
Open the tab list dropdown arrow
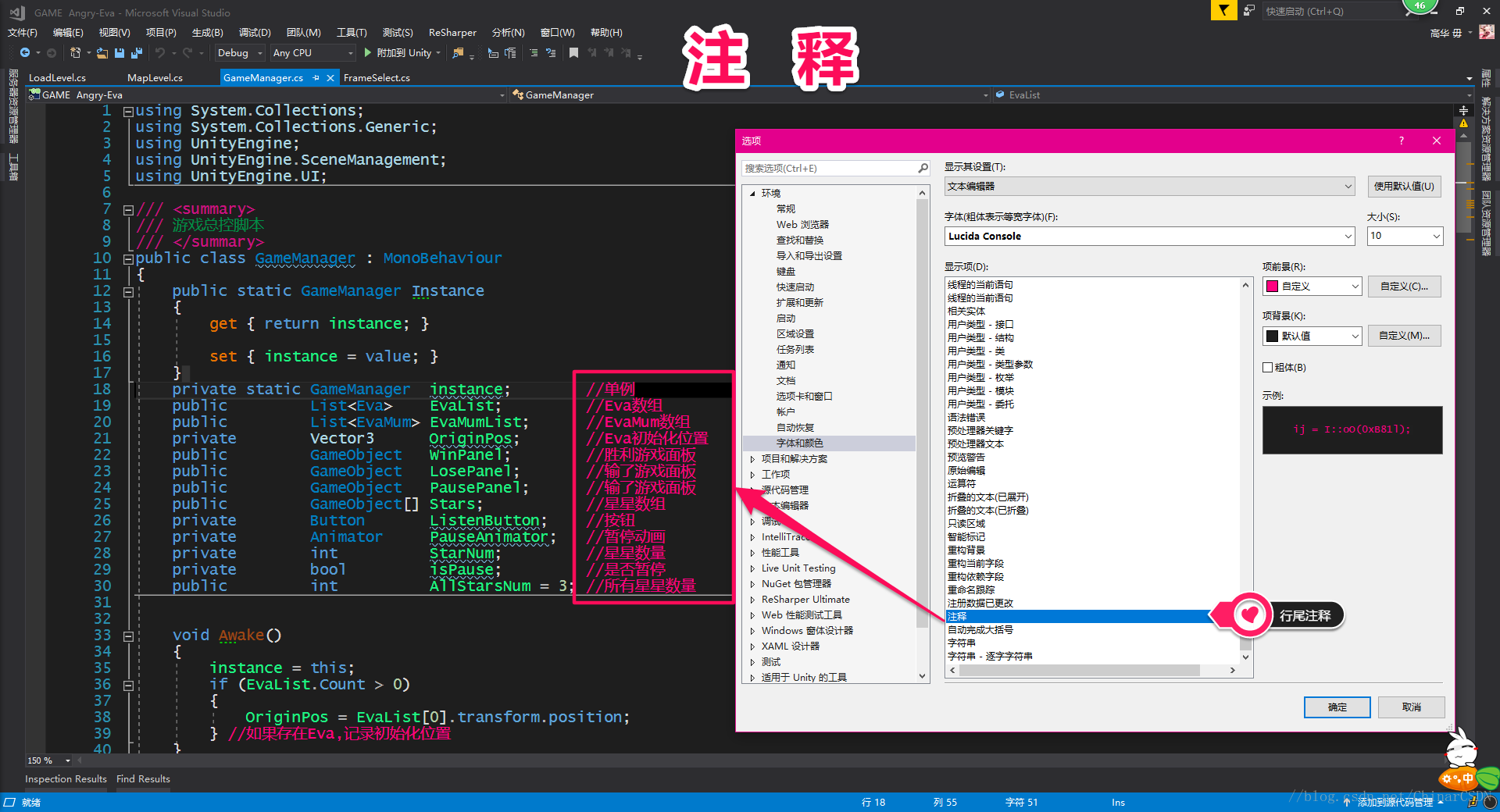(x=1470, y=78)
